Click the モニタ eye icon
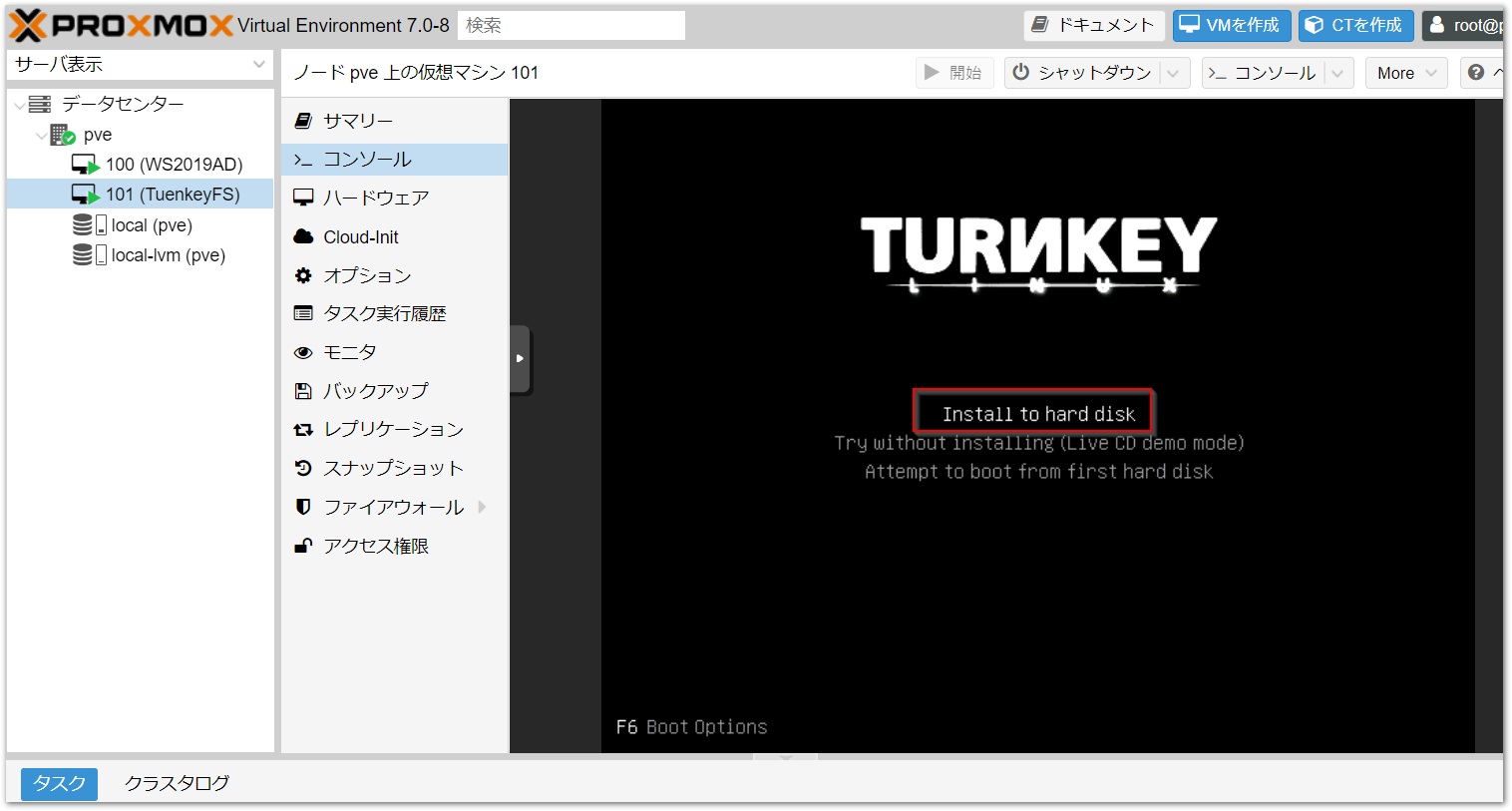1512x811 pixels. point(303,352)
